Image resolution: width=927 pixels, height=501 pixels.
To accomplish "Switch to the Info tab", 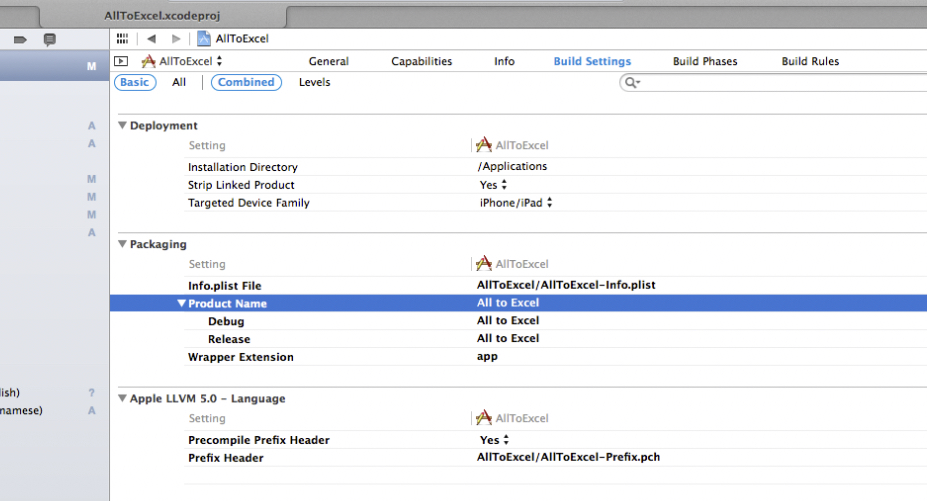I will [x=504, y=61].
